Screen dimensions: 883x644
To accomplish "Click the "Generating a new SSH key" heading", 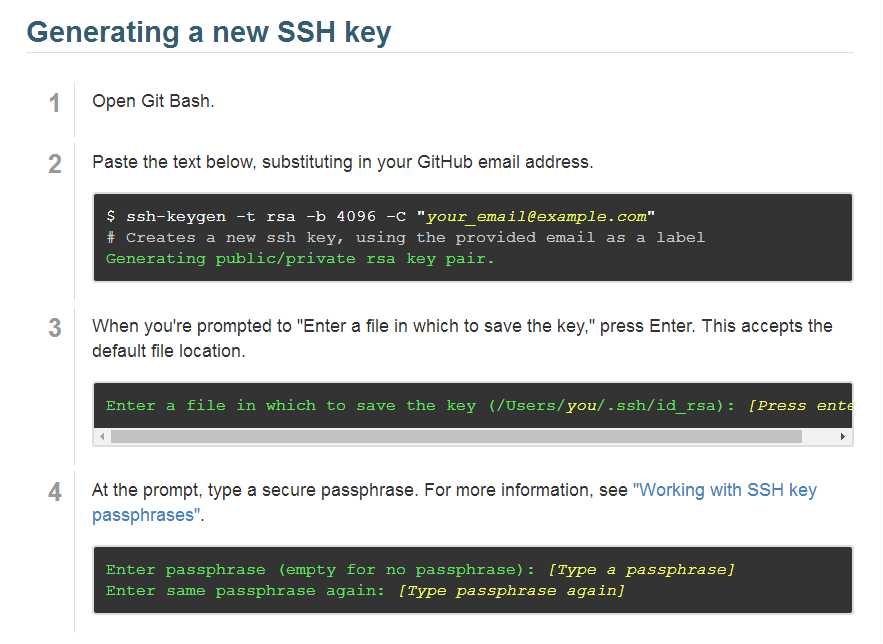I will [209, 32].
